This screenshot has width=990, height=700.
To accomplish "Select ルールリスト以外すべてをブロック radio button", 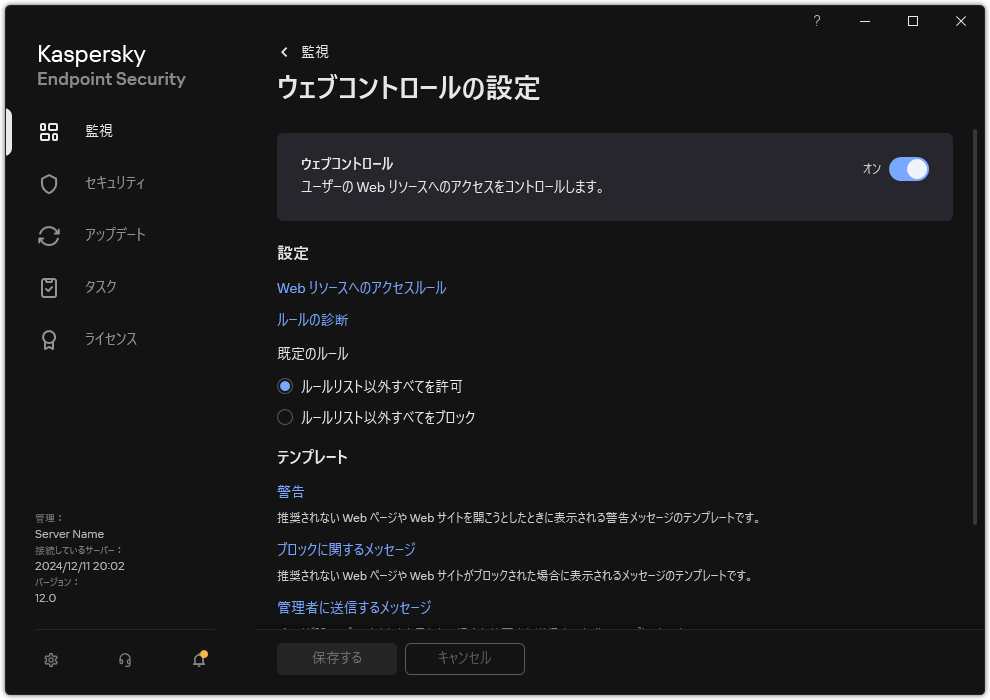I will click(x=285, y=417).
